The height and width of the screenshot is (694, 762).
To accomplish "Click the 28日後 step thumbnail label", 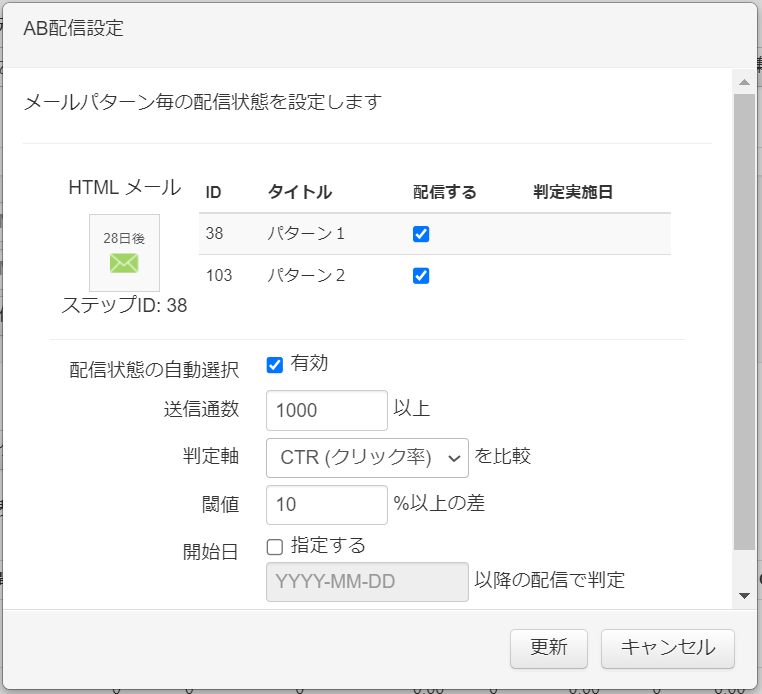I will pos(124,239).
